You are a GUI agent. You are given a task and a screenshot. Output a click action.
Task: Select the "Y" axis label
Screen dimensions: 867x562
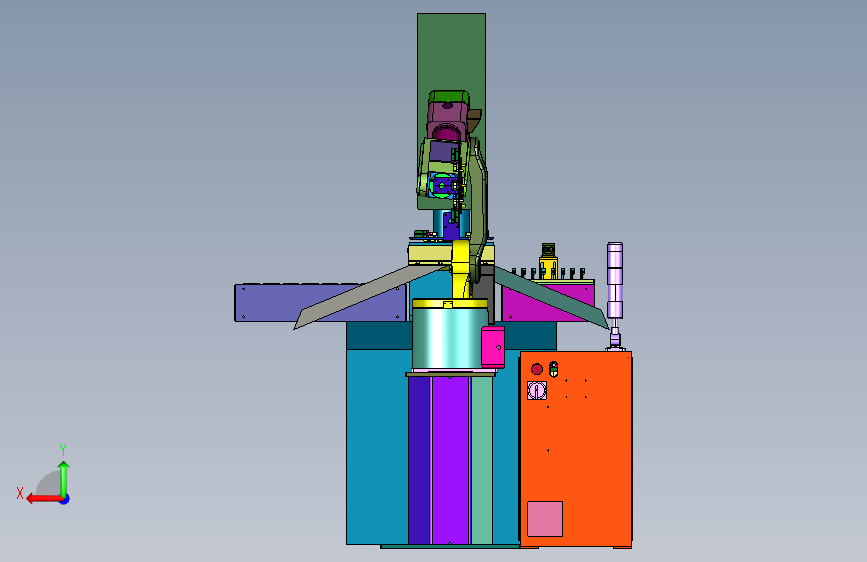click(63, 449)
